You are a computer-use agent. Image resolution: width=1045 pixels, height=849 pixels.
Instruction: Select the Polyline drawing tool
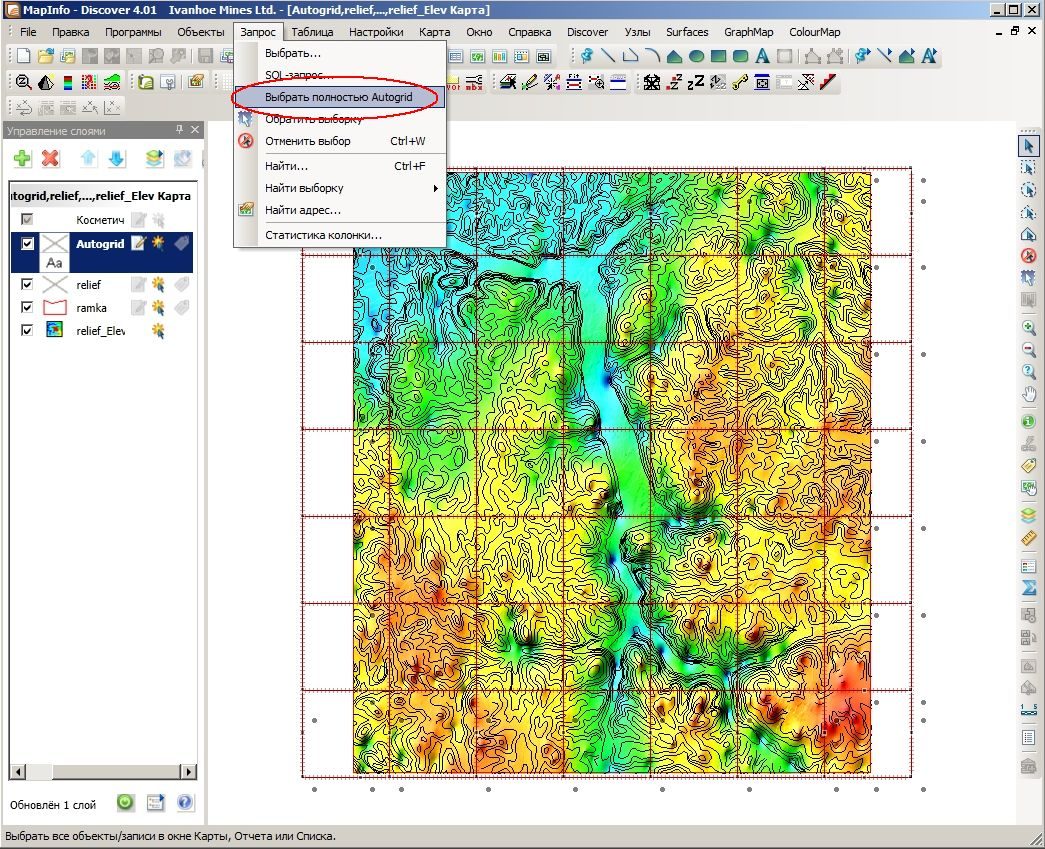(630, 56)
